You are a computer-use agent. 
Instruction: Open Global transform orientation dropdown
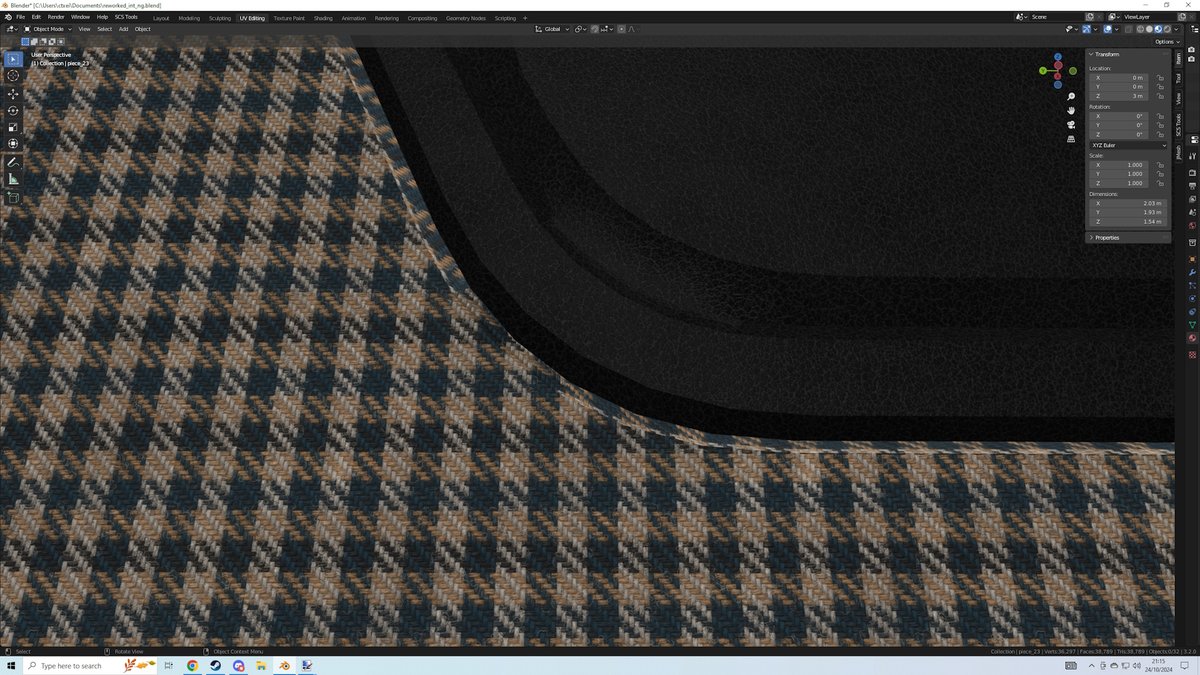[552, 29]
